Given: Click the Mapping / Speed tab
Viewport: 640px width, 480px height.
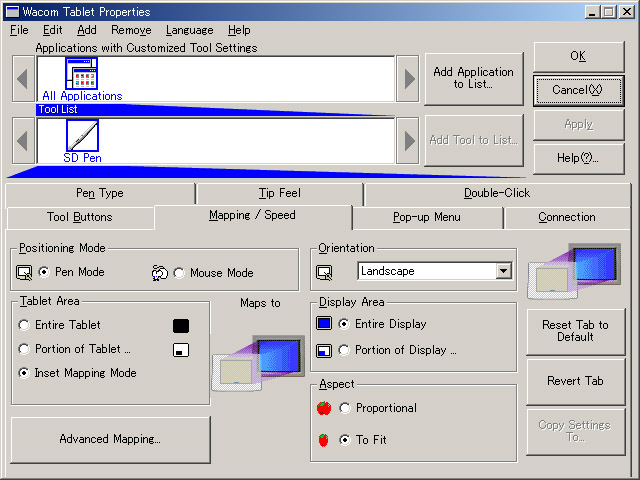Looking at the screenshot, I should 252,216.
